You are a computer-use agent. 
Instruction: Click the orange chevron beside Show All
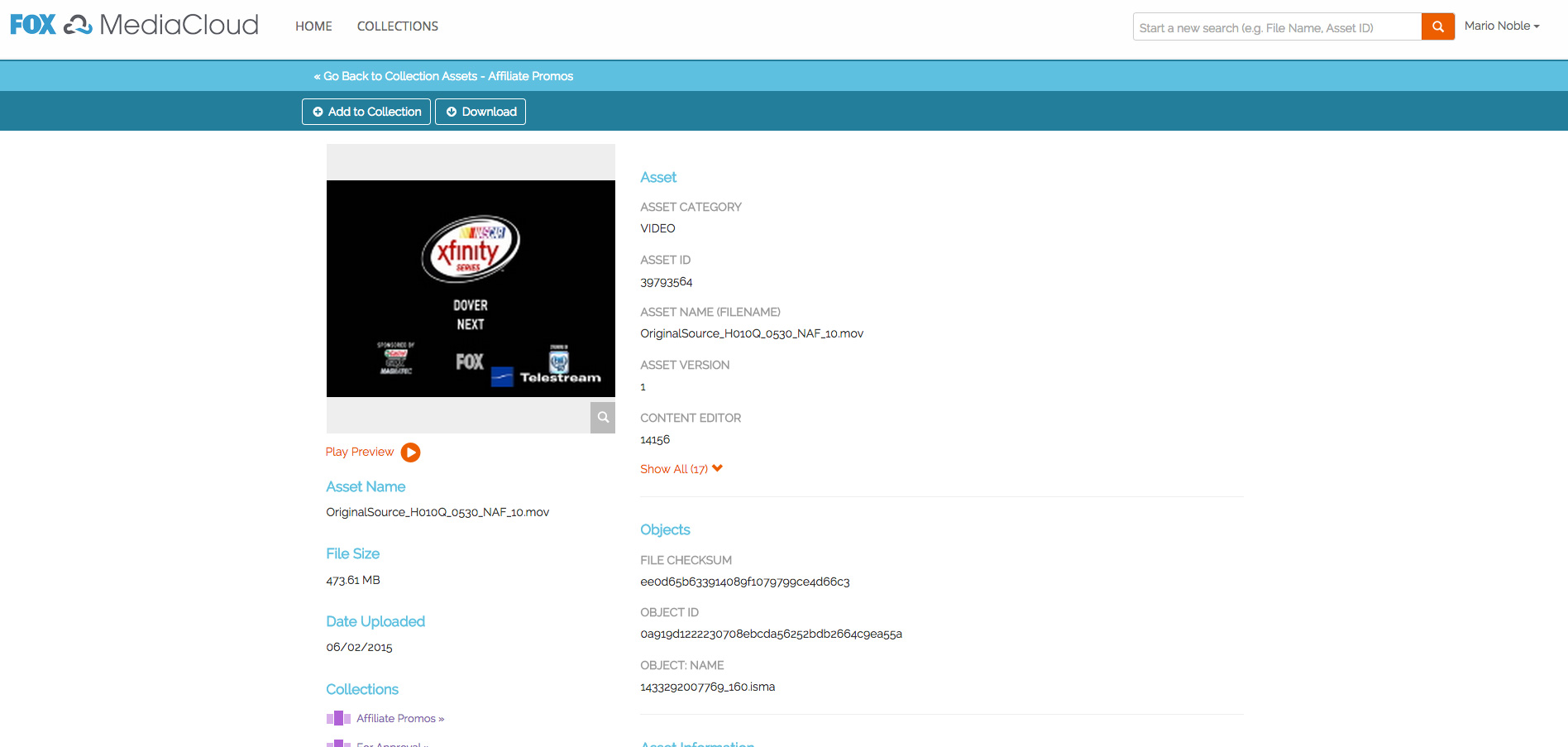(x=717, y=468)
